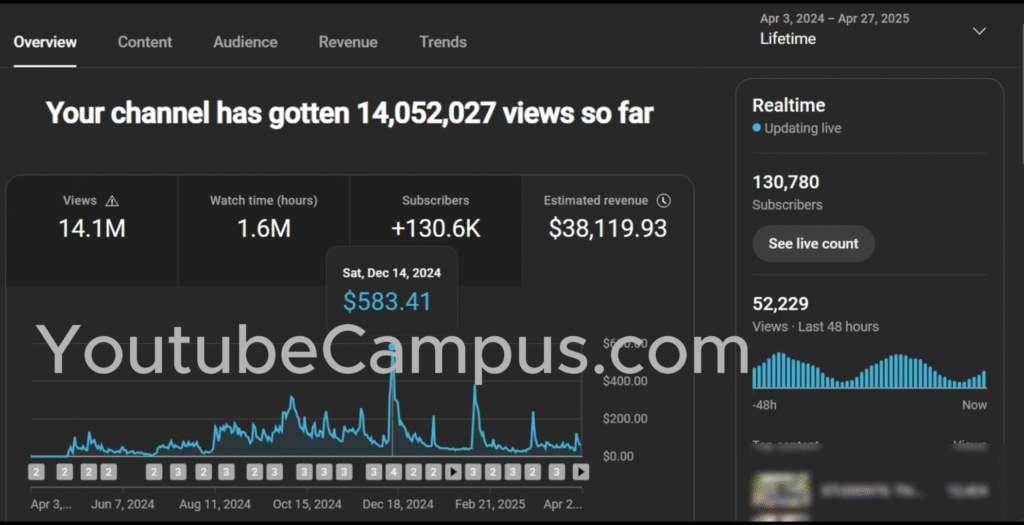Click the See live count button
This screenshot has width=1024, height=525.
pos(813,244)
